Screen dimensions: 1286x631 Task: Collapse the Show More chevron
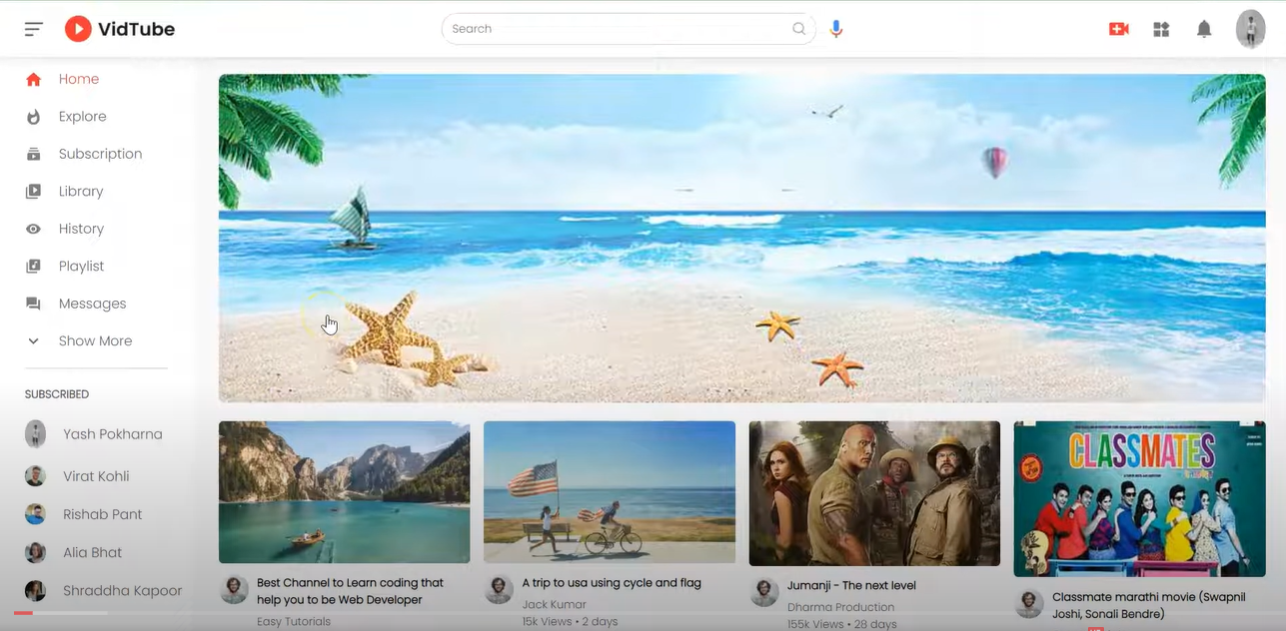tap(35, 340)
